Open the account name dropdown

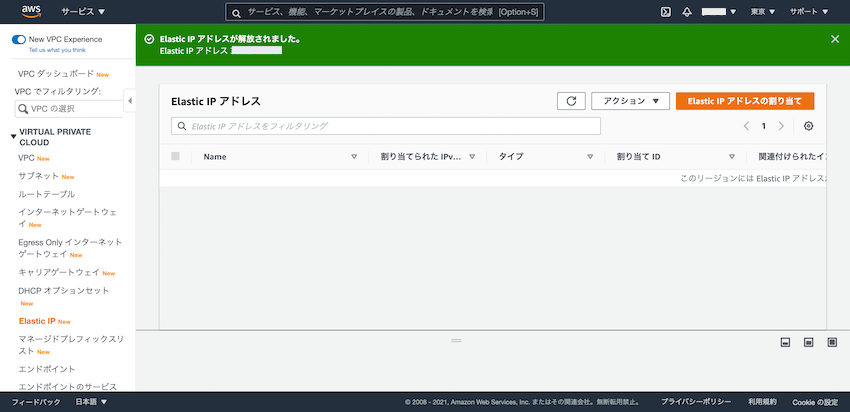click(x=719, y=11)
